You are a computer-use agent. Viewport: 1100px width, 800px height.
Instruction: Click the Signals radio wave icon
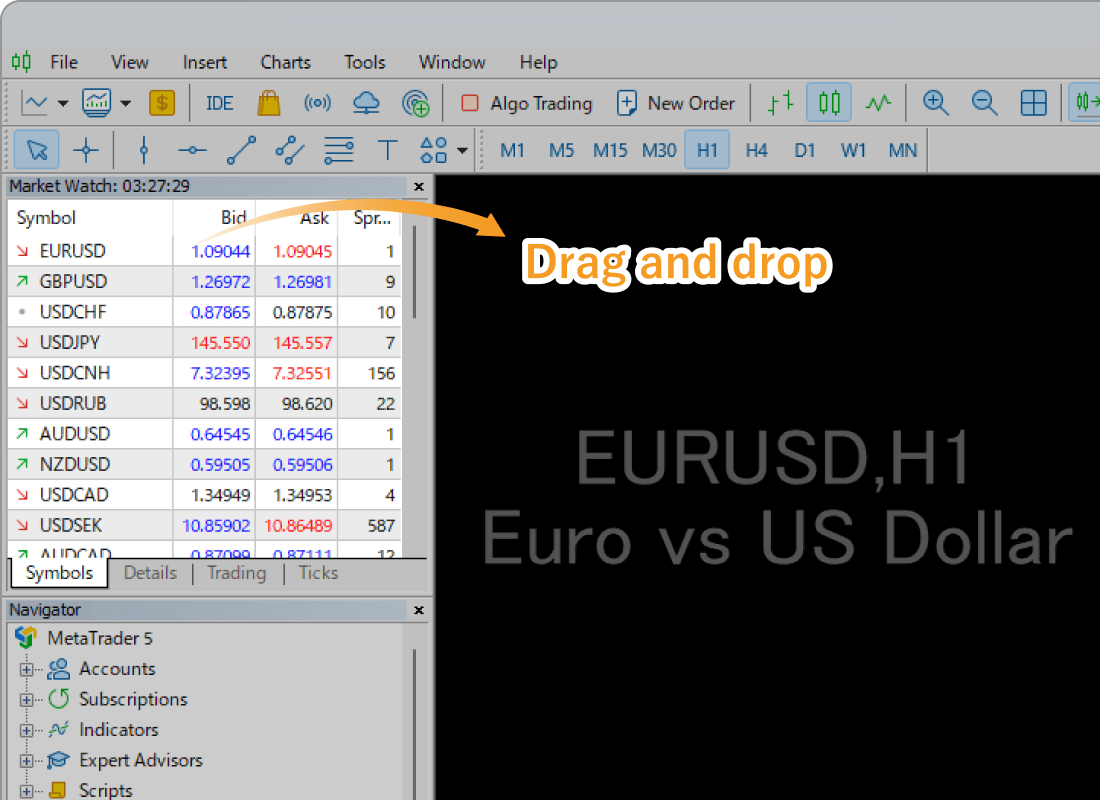pyautogui.click(x=317, y=103)
